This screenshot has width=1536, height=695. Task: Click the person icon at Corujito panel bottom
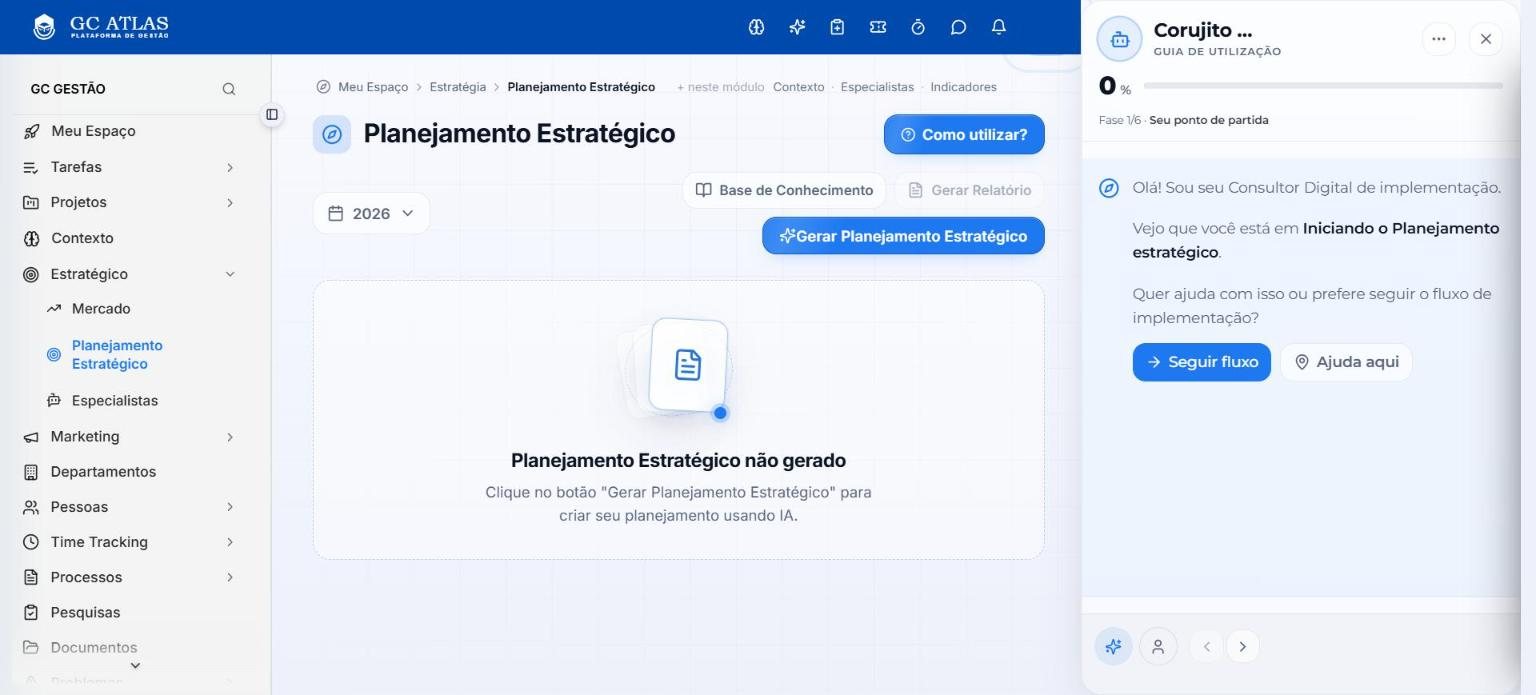pos(1158,646)
